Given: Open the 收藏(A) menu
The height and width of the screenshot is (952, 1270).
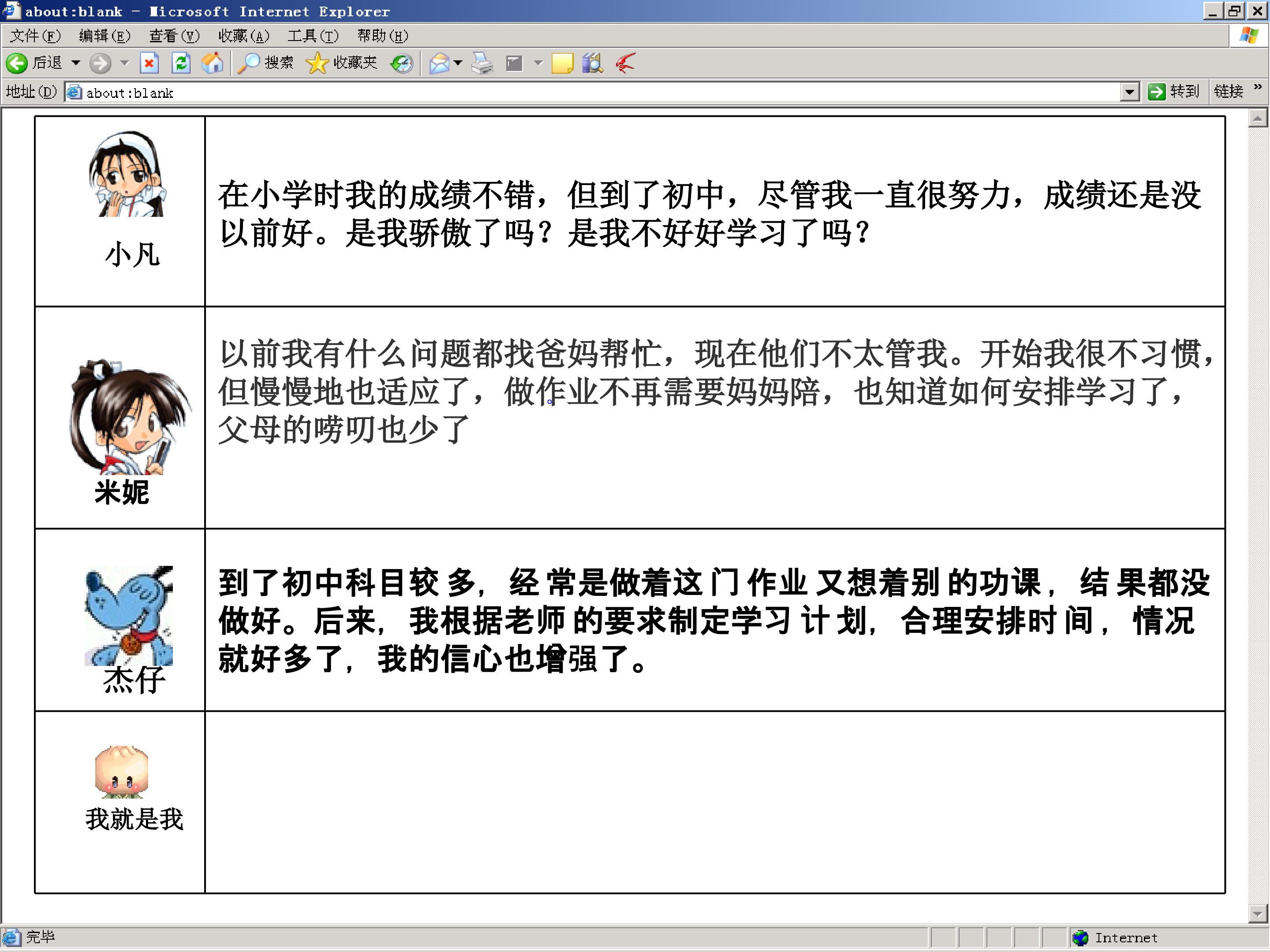Looking at the screenshot, I should (x=244, y=36).
